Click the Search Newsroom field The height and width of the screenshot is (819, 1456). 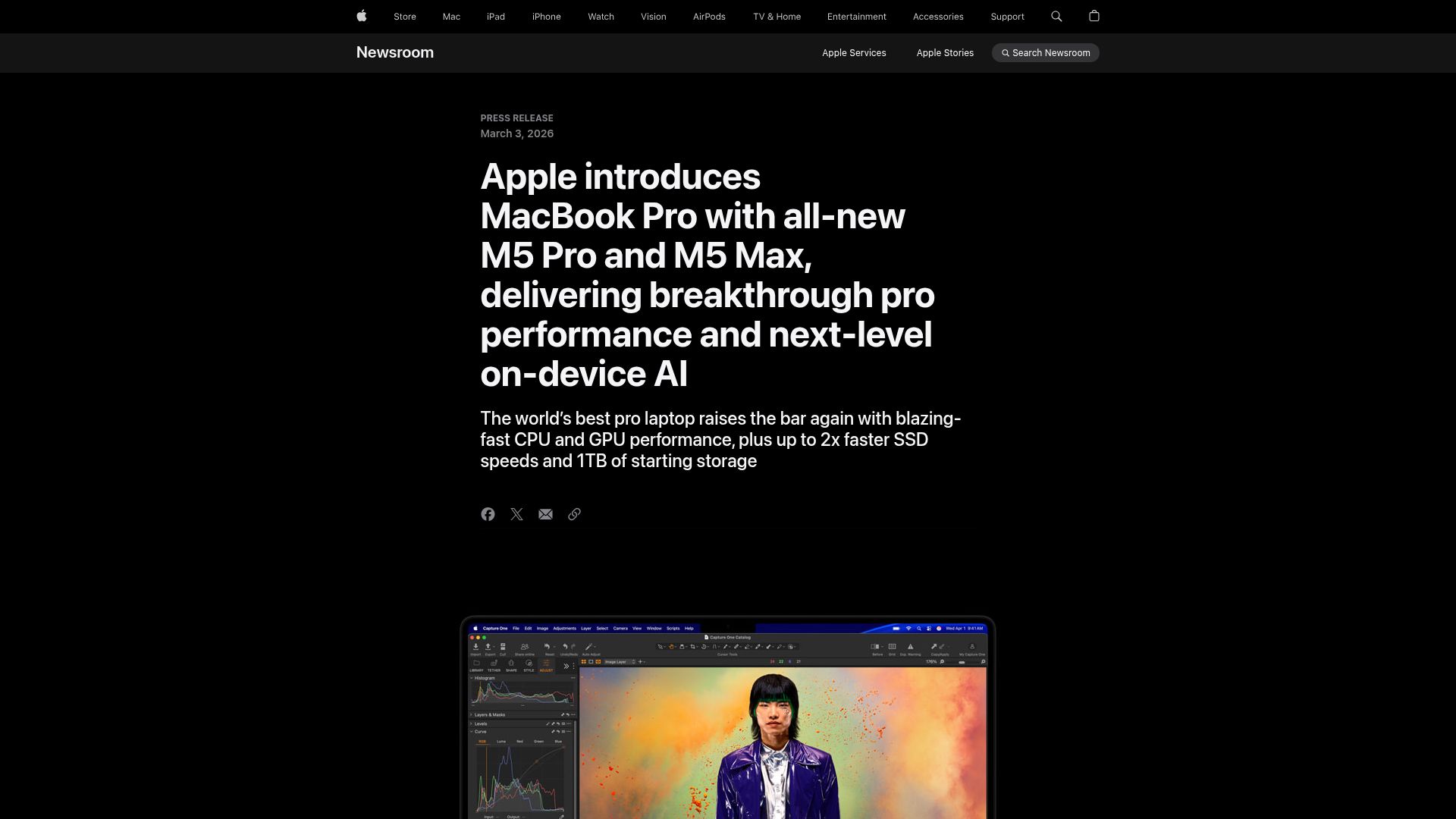point(1045,53)
